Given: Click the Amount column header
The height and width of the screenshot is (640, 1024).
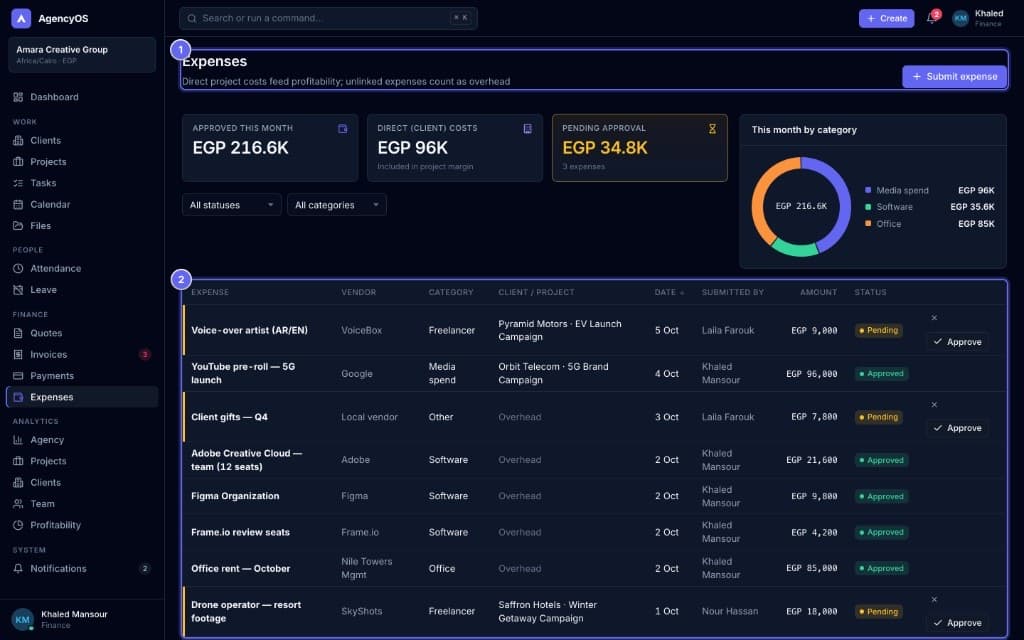Looking at the screenshot, I should (x=818, y=292).
